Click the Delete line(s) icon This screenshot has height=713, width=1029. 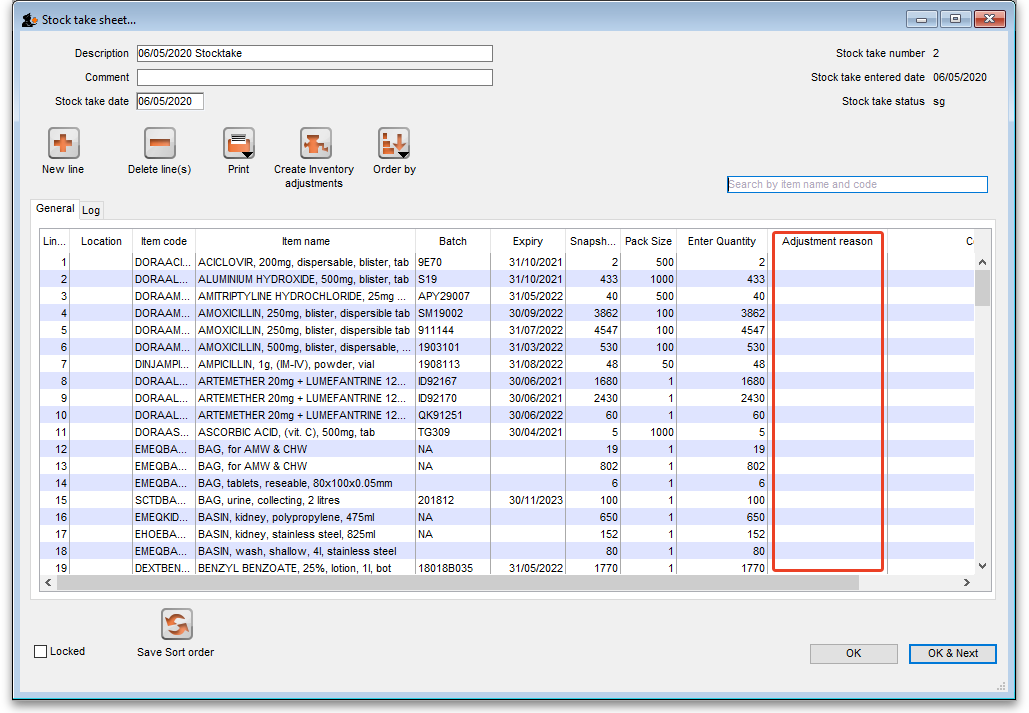pos(159,144)
